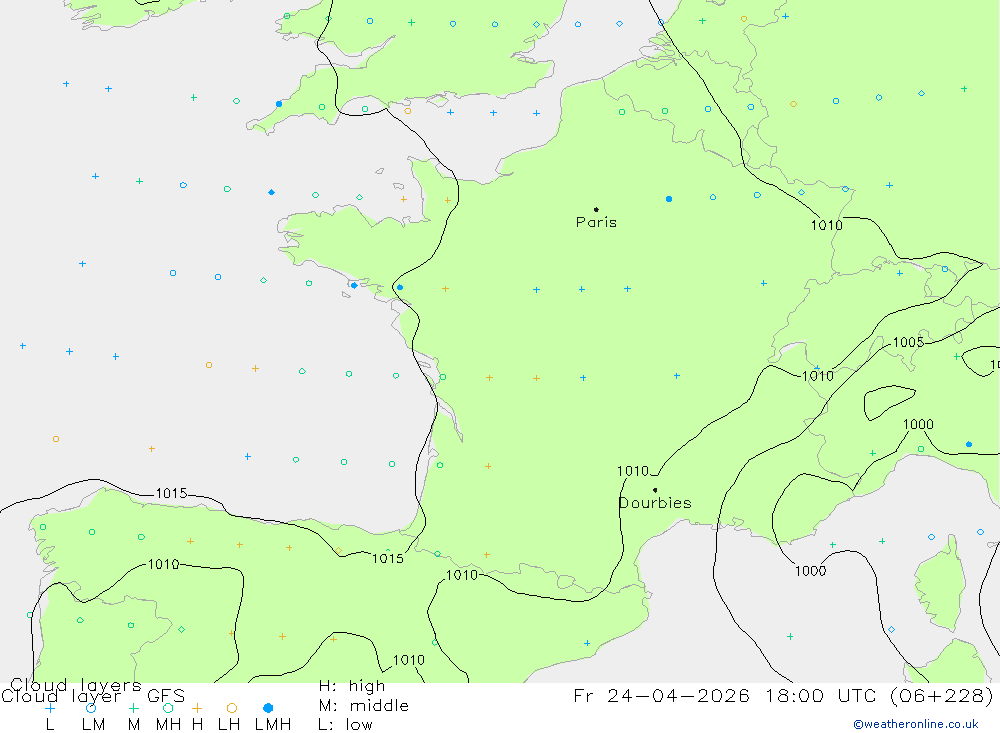
Task: Click the blue circle LM legend symbol
Action: [x=91, y=708]
